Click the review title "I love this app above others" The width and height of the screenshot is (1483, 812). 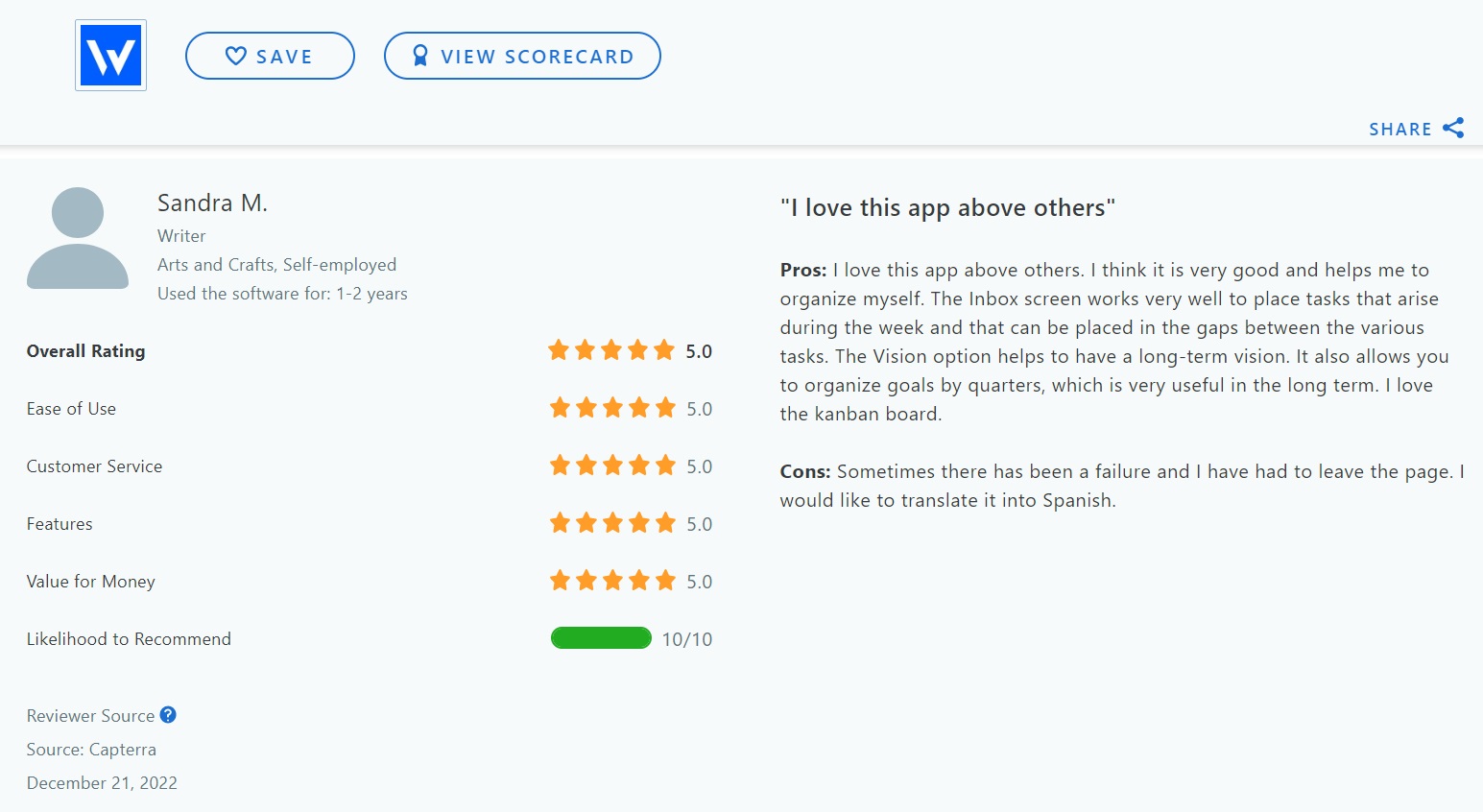[x=947, y=208]
